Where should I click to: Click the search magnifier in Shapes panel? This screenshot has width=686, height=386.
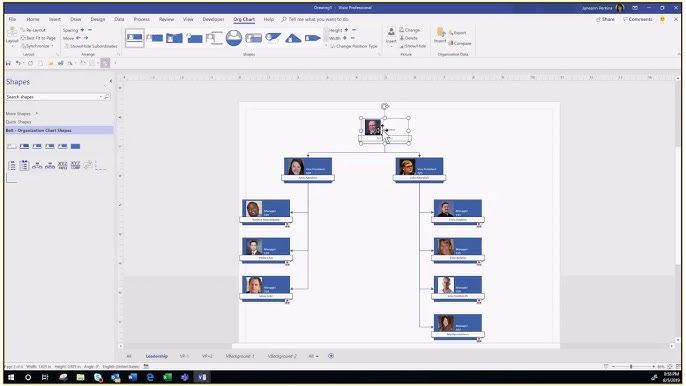(106, 97)
